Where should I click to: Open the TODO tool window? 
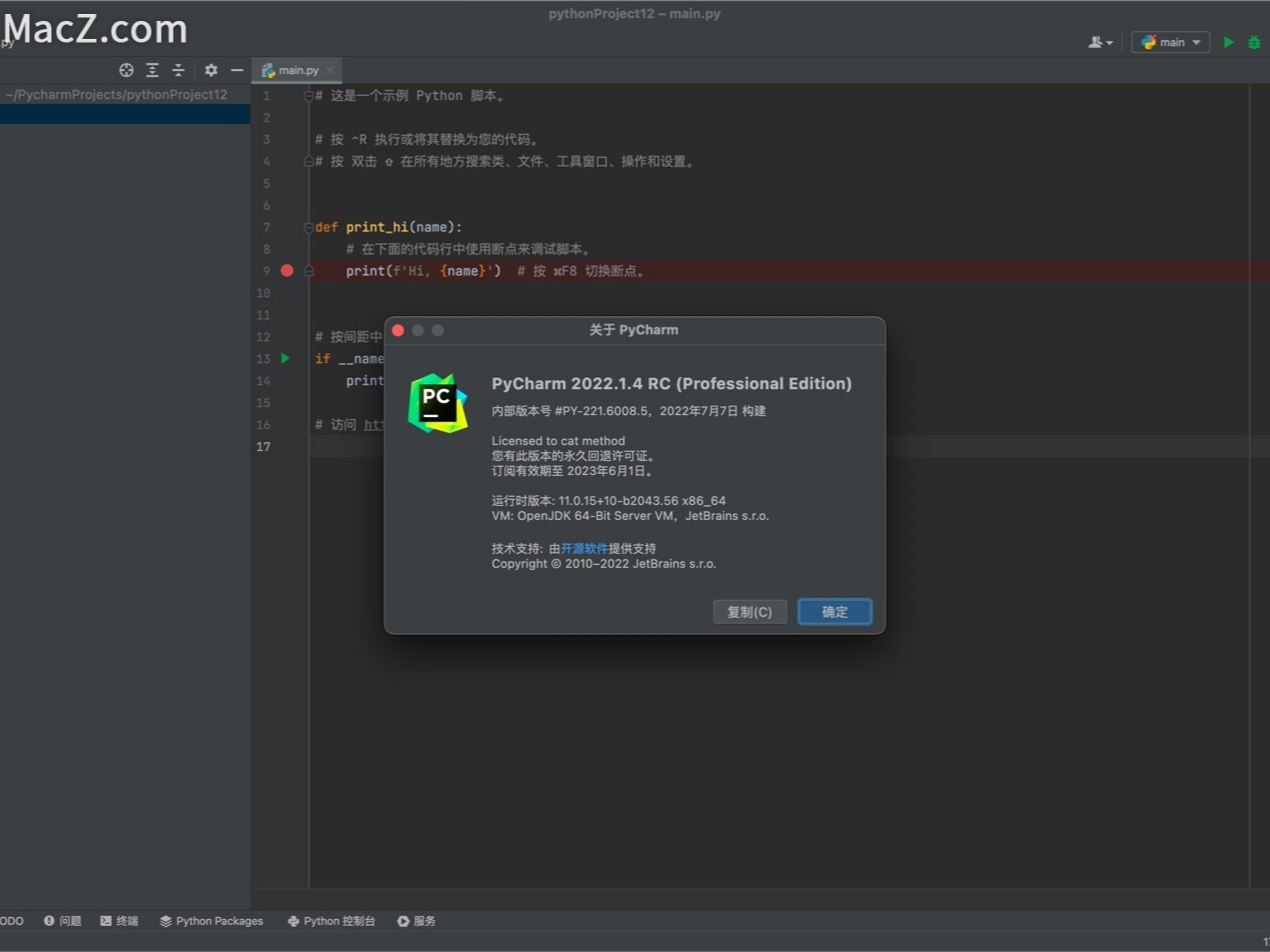(x=10, y=921)
